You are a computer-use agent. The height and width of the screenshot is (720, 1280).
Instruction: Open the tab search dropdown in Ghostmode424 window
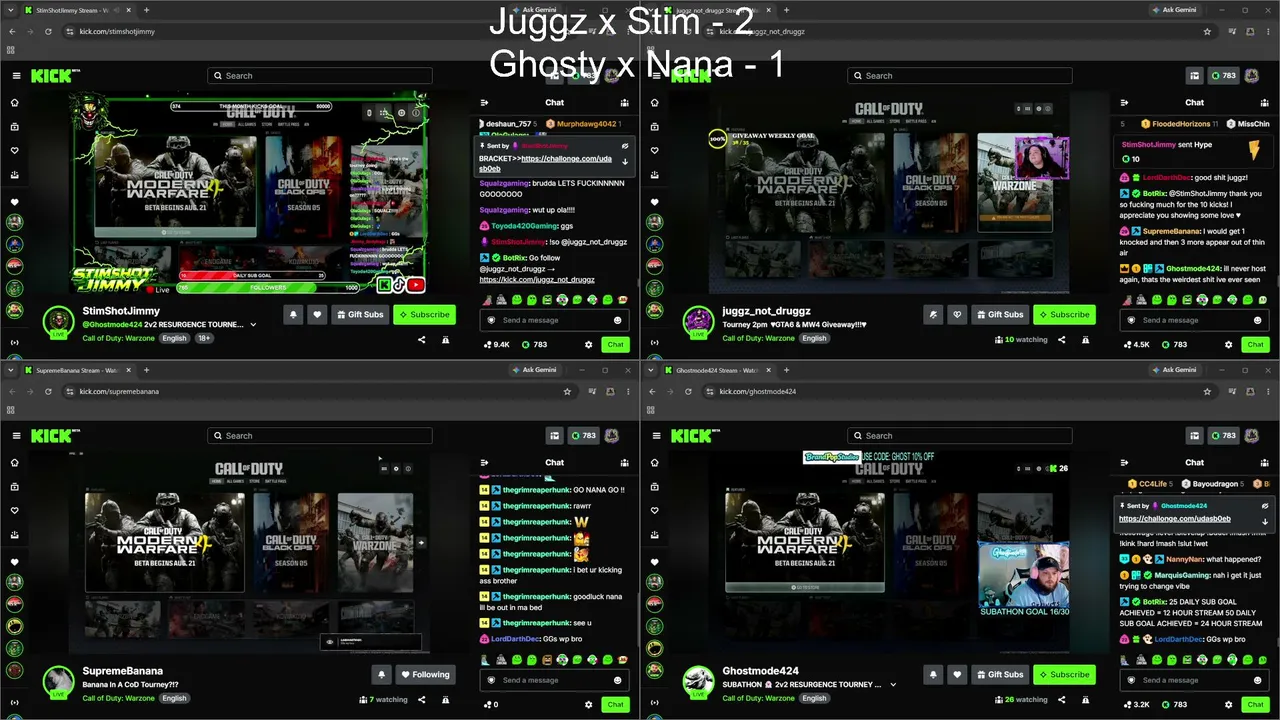pos(652,370)
